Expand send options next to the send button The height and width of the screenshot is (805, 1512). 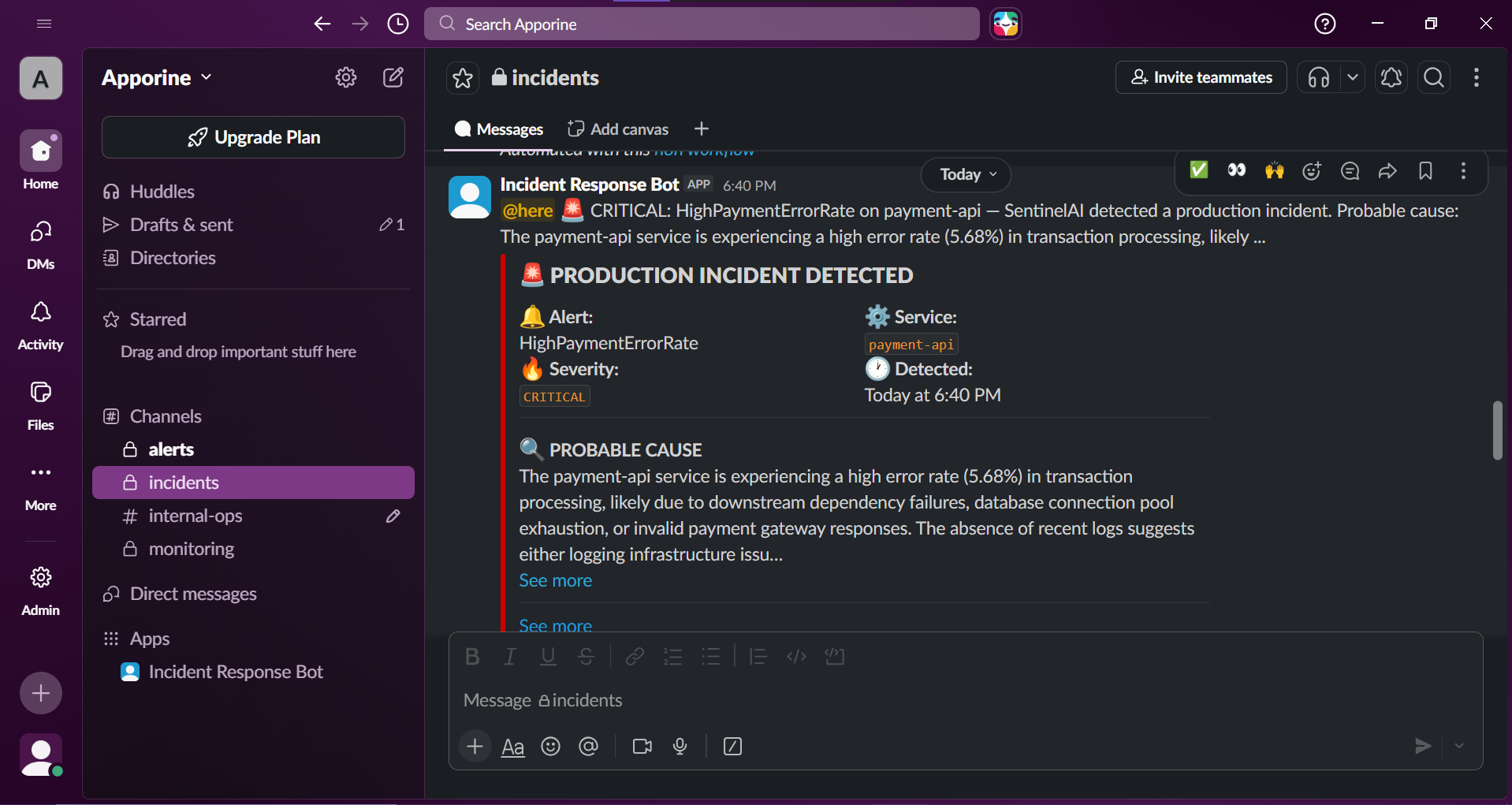click(x=1459, y=745)
